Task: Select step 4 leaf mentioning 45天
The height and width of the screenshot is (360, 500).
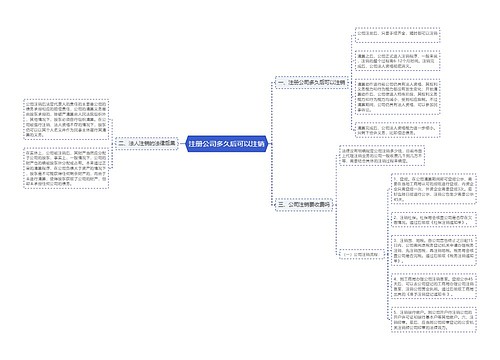Action: click(x=434, y=286)
